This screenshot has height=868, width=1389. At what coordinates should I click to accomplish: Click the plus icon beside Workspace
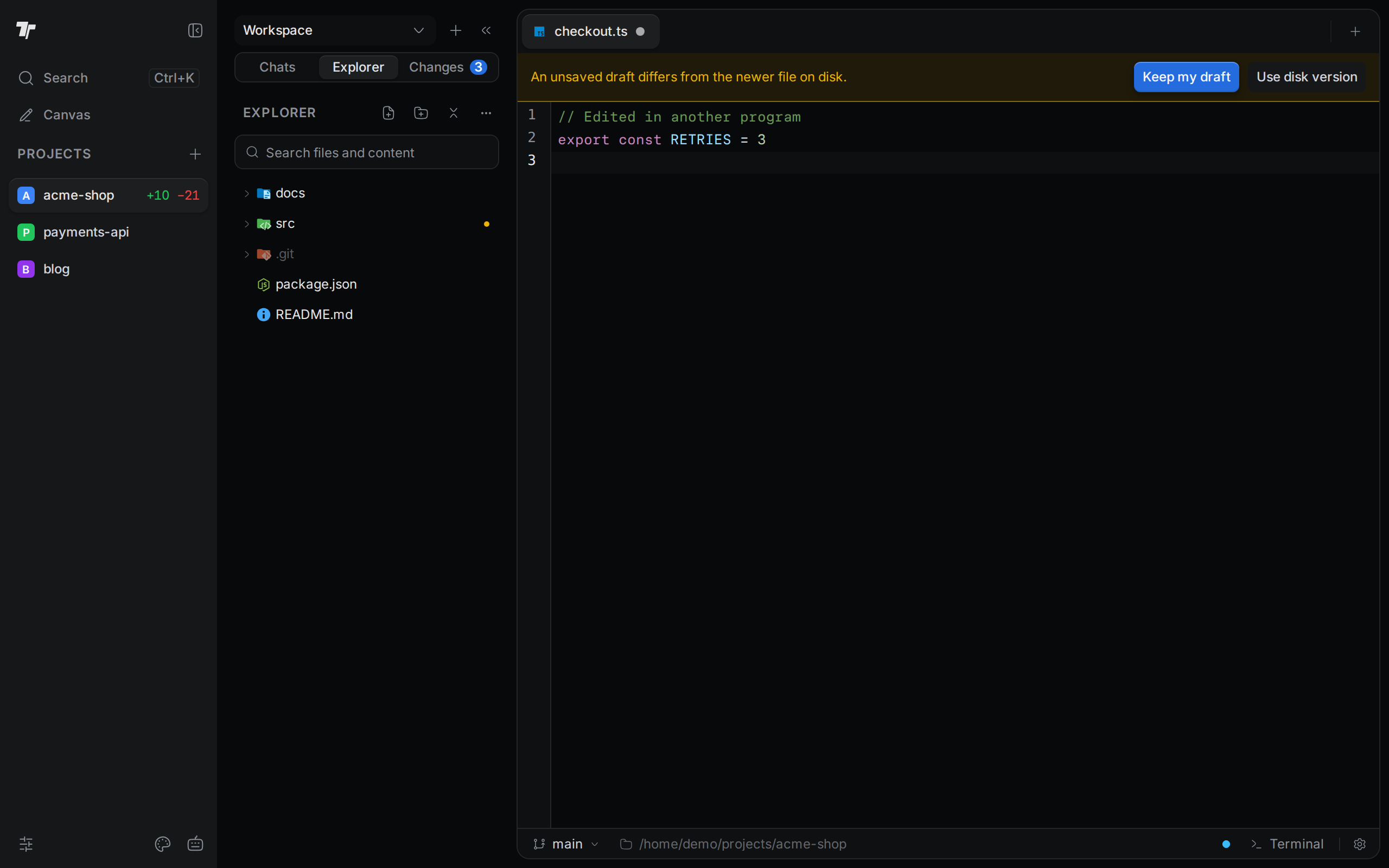456,30
